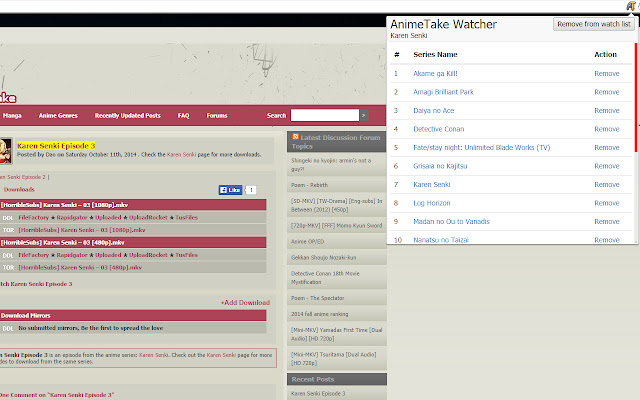This screenshot has height=400, width=640.
Task: Open 480p torrent link
Action: 80,268
